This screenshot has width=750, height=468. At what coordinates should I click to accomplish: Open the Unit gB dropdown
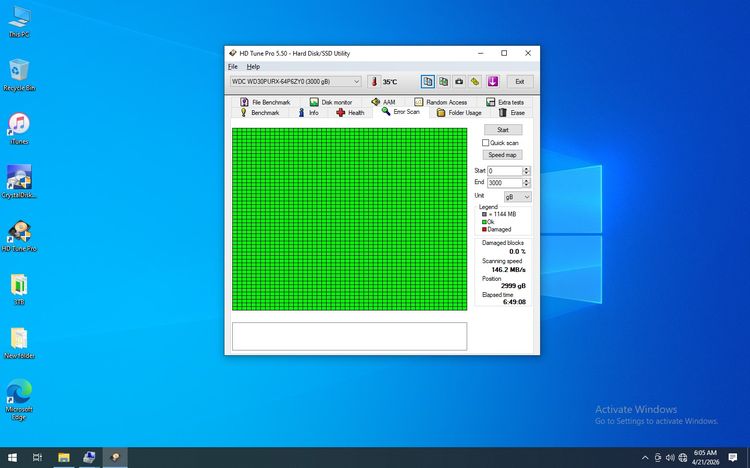click(518, 197)
